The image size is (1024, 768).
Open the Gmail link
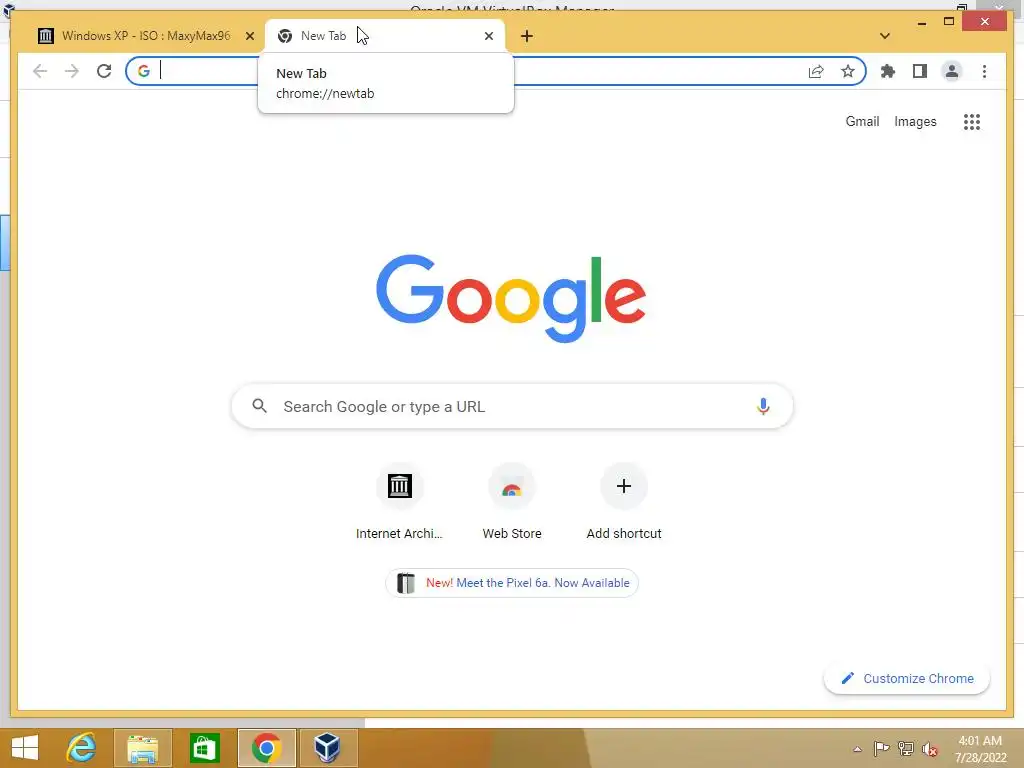862,121
